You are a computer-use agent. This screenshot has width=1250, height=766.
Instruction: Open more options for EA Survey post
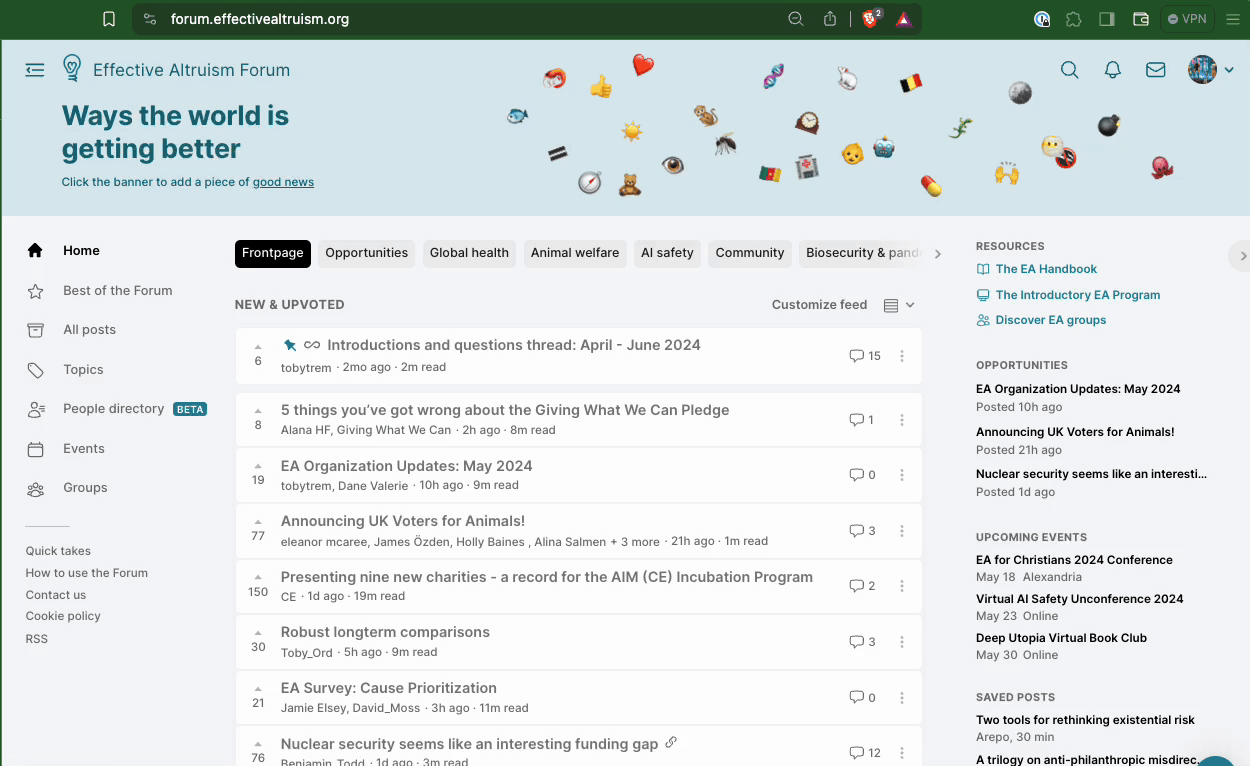coord(902,698)
